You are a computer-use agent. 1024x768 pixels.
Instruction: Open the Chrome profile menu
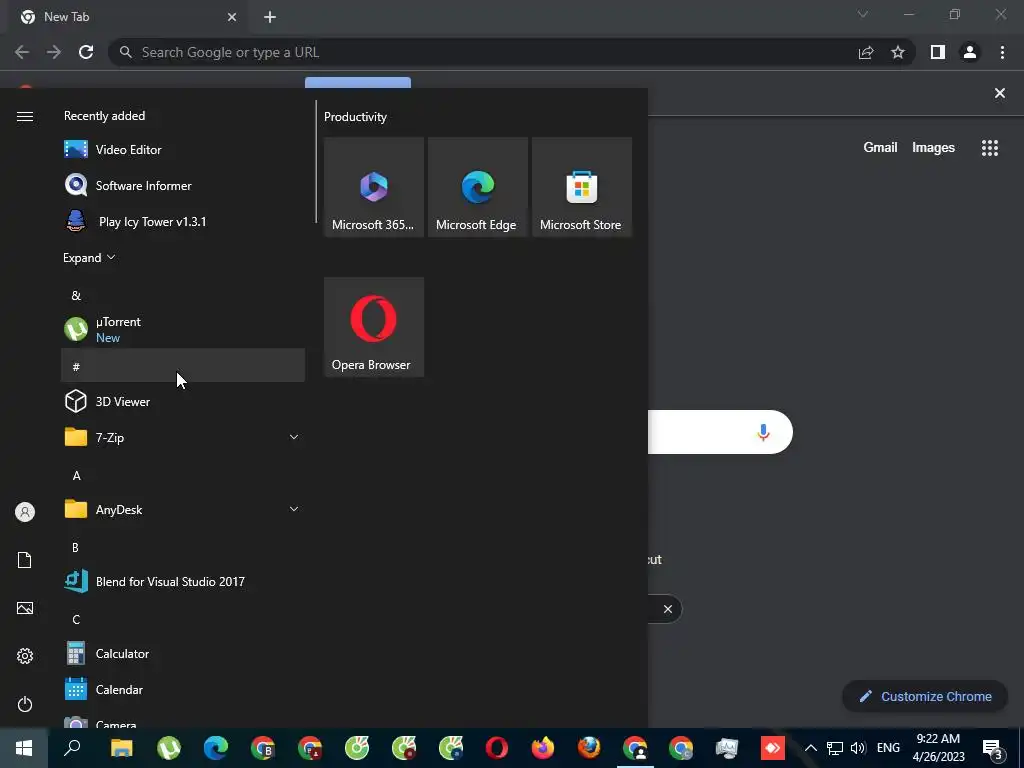coord(970,52)
